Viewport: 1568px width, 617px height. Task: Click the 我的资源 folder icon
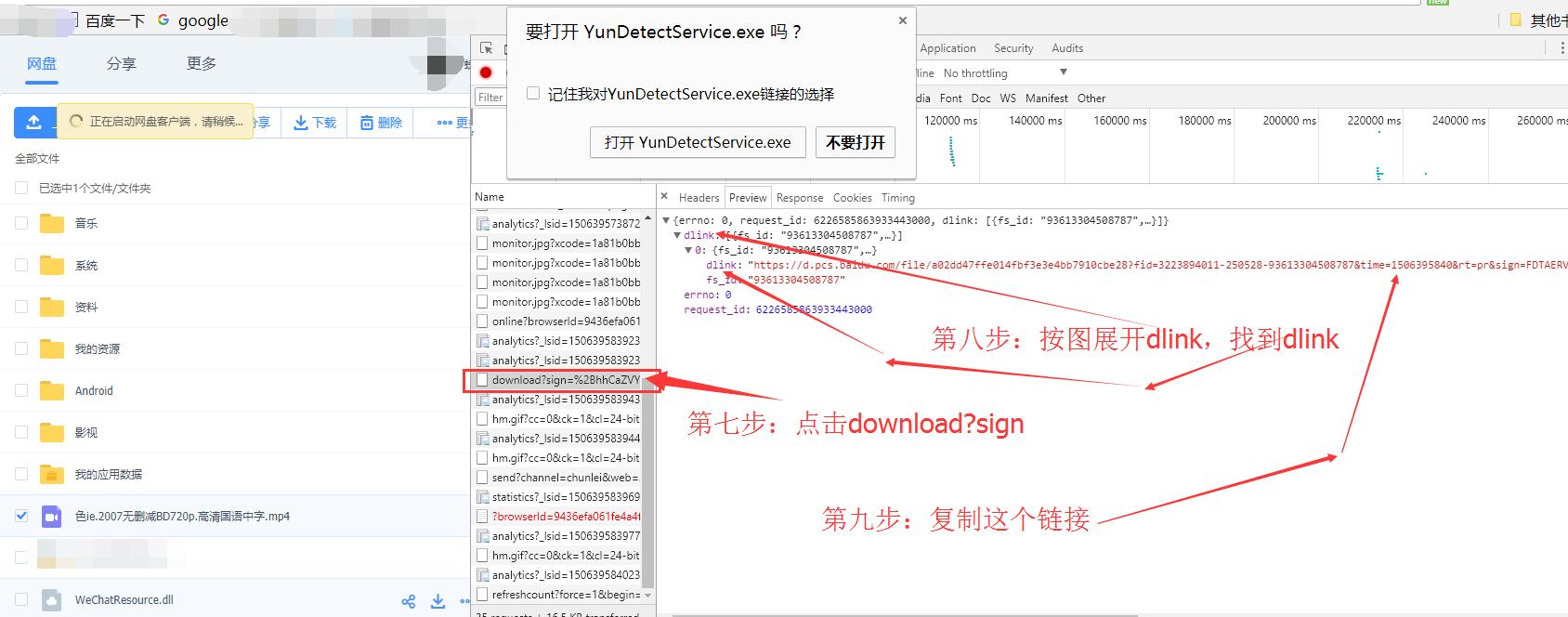52,348
